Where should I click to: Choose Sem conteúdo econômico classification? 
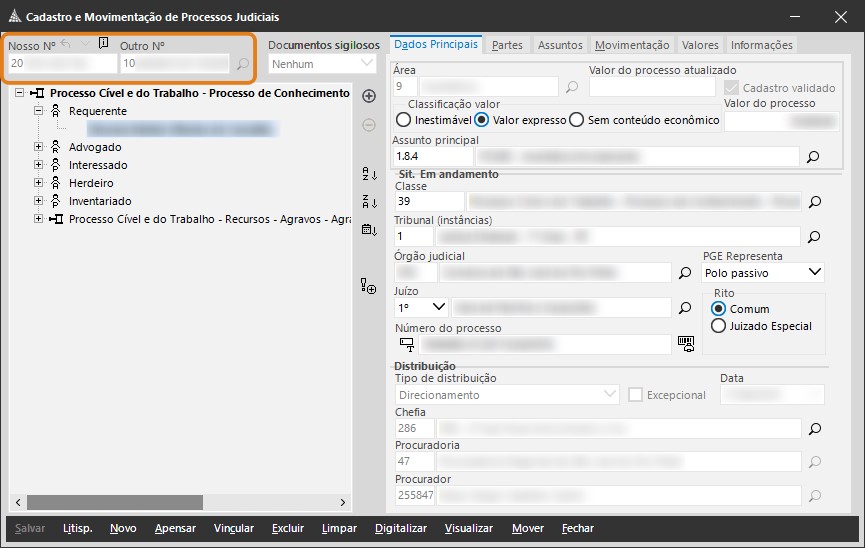[x=576, y=120]
